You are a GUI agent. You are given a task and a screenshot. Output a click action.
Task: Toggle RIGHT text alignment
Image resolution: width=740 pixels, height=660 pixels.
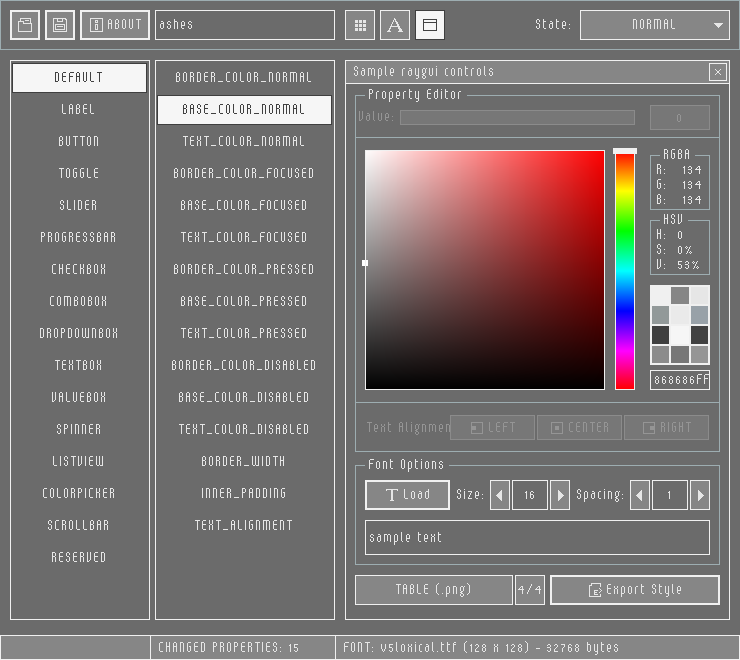pyautogui.click(x=666, y=428)
